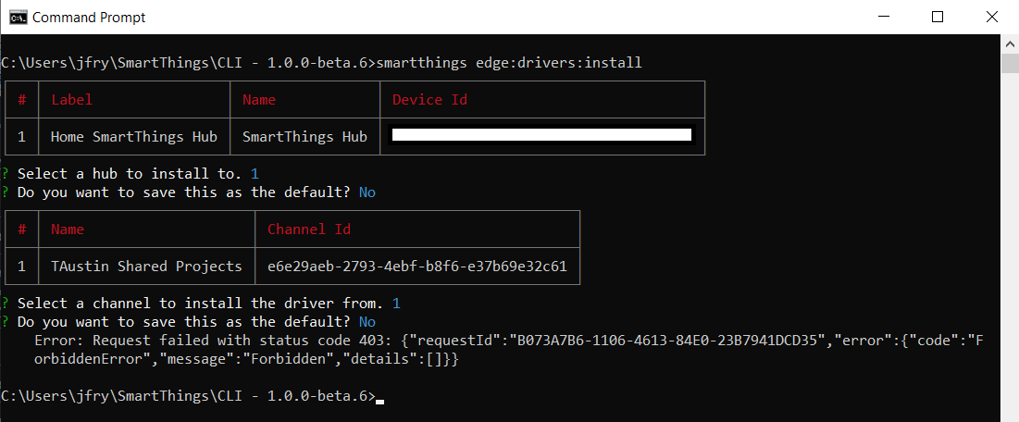Close the Command Prompt window
Viewport: 1019px width, 422px height.
(992, 17)
